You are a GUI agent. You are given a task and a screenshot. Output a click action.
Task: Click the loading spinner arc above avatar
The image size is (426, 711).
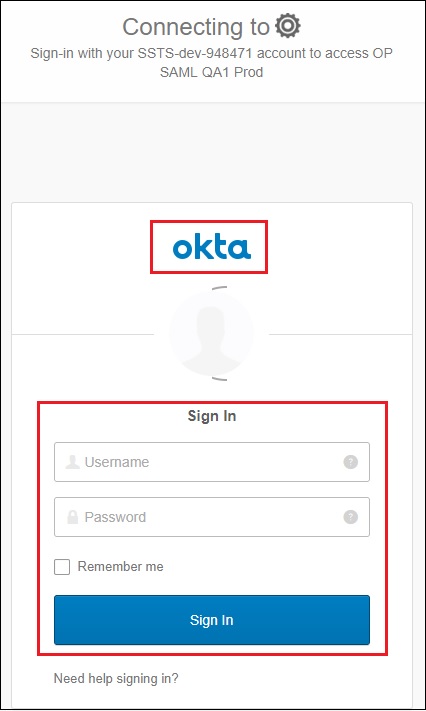pos(220,288)
